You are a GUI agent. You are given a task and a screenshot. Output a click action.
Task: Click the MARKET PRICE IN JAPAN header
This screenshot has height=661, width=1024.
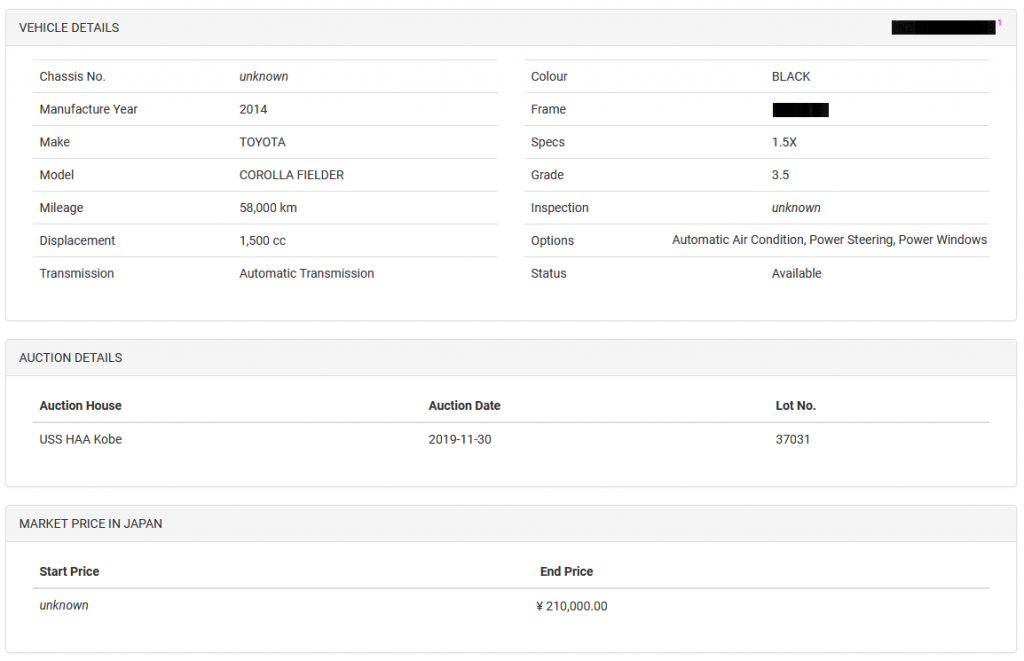pos(90,524)
